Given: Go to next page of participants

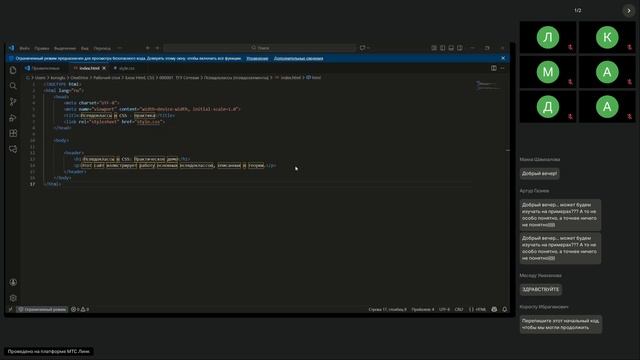Looking at the screenshot, I should [629, 11].
